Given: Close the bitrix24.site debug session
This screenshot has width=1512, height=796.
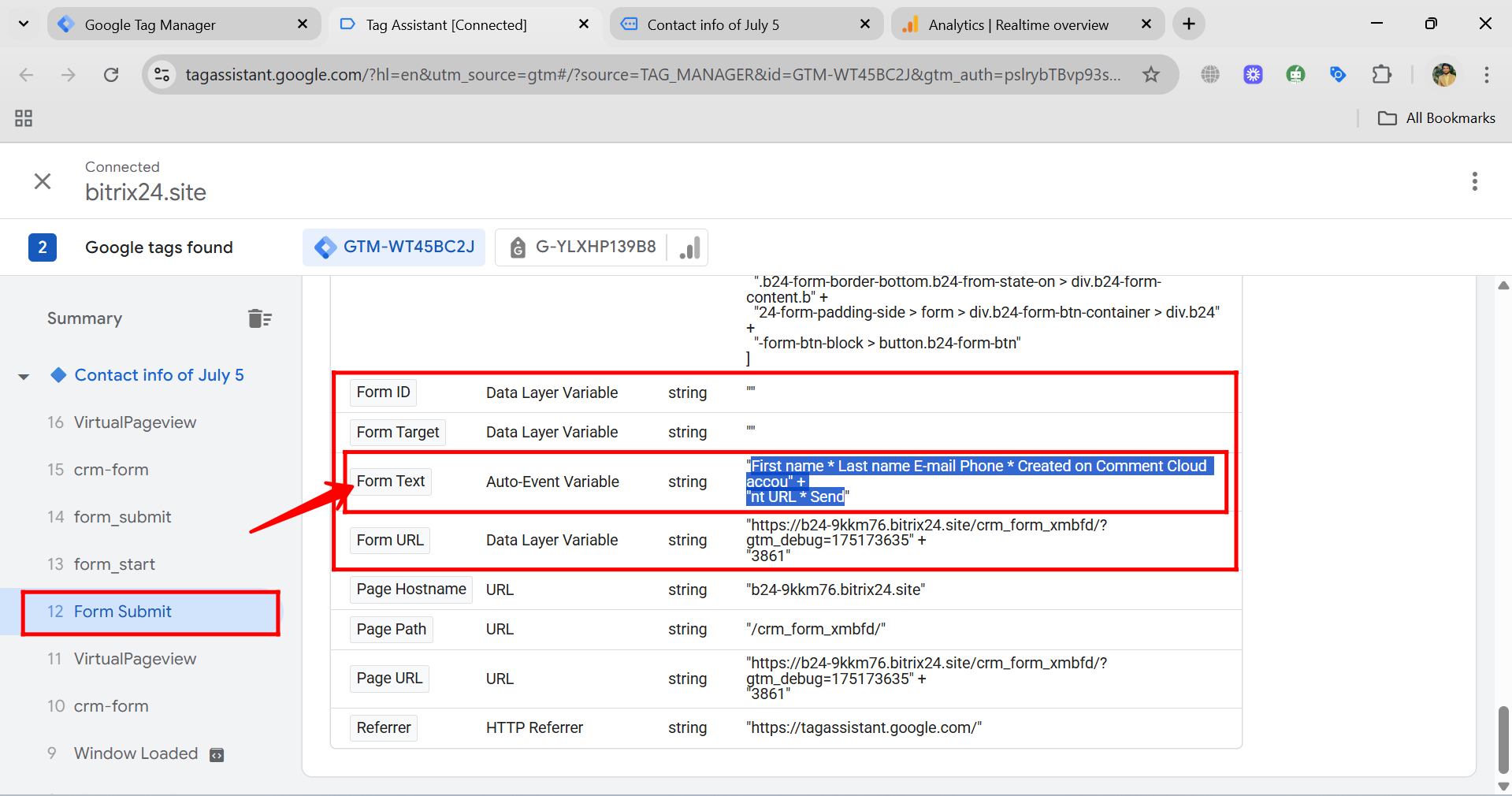Looking at the screenshot, I should point(43,181).
